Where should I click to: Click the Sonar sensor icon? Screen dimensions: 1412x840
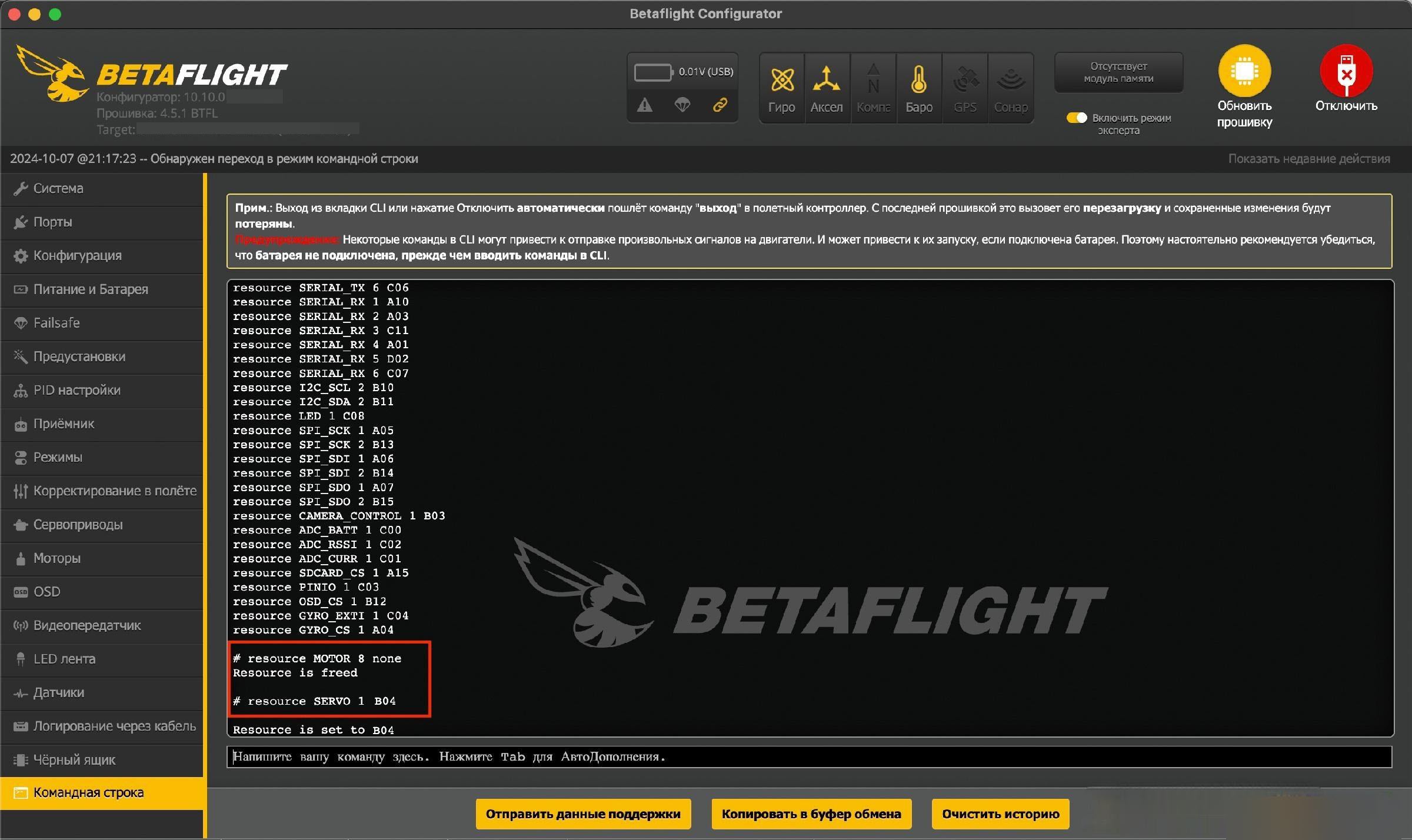(1011, 88)
